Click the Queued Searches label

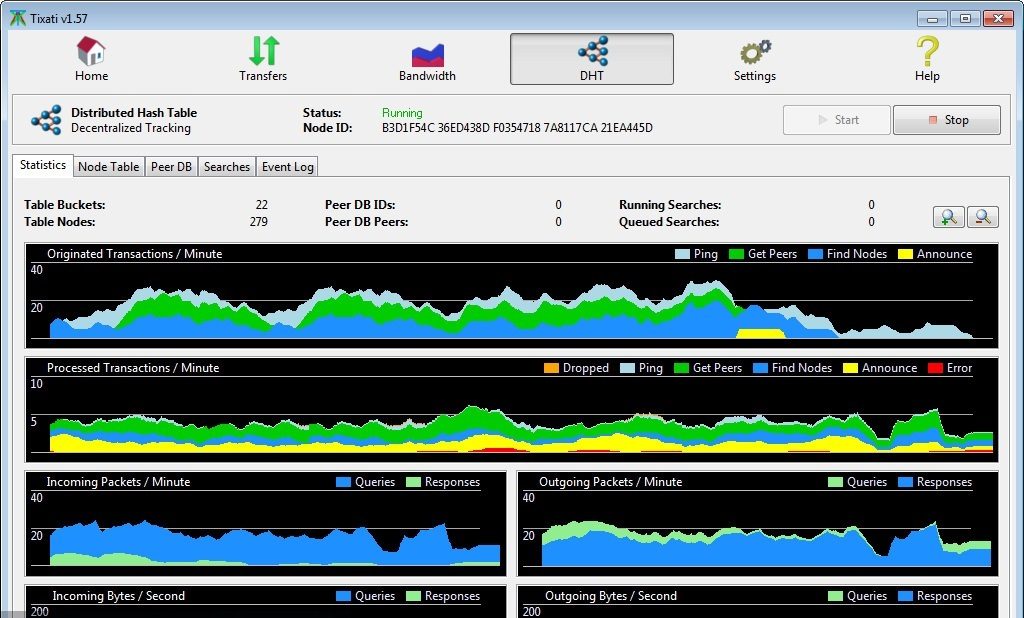click(669, 221)
